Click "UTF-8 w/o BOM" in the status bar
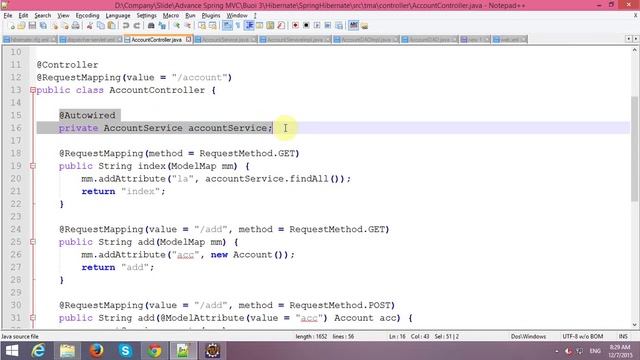 [582, 336]
